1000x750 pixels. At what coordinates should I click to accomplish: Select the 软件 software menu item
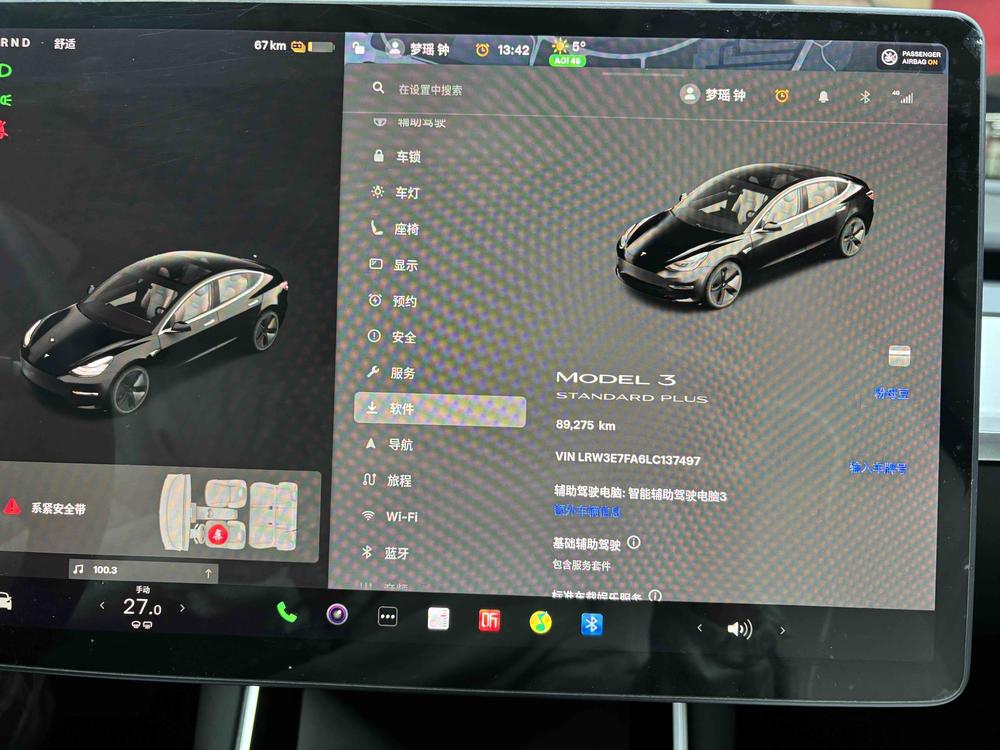click(440, 409)
